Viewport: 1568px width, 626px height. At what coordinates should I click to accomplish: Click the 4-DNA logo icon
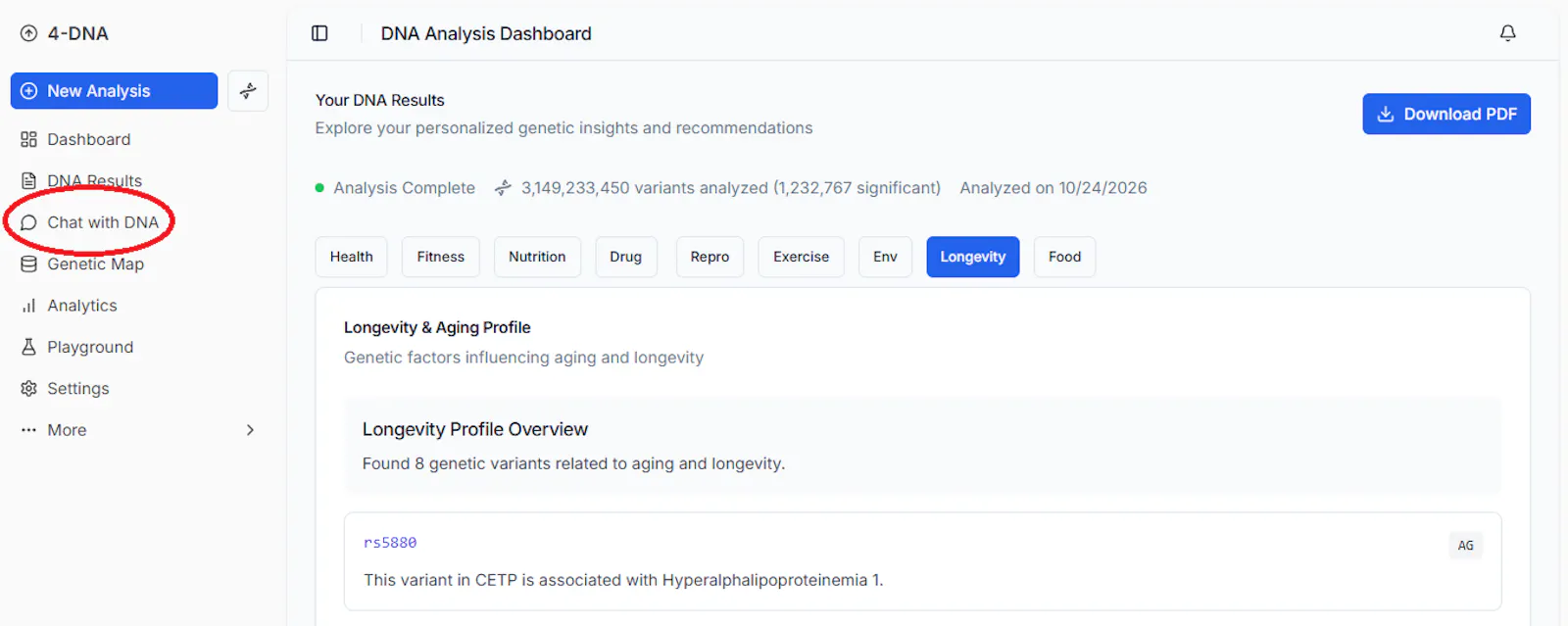[28, 33]
